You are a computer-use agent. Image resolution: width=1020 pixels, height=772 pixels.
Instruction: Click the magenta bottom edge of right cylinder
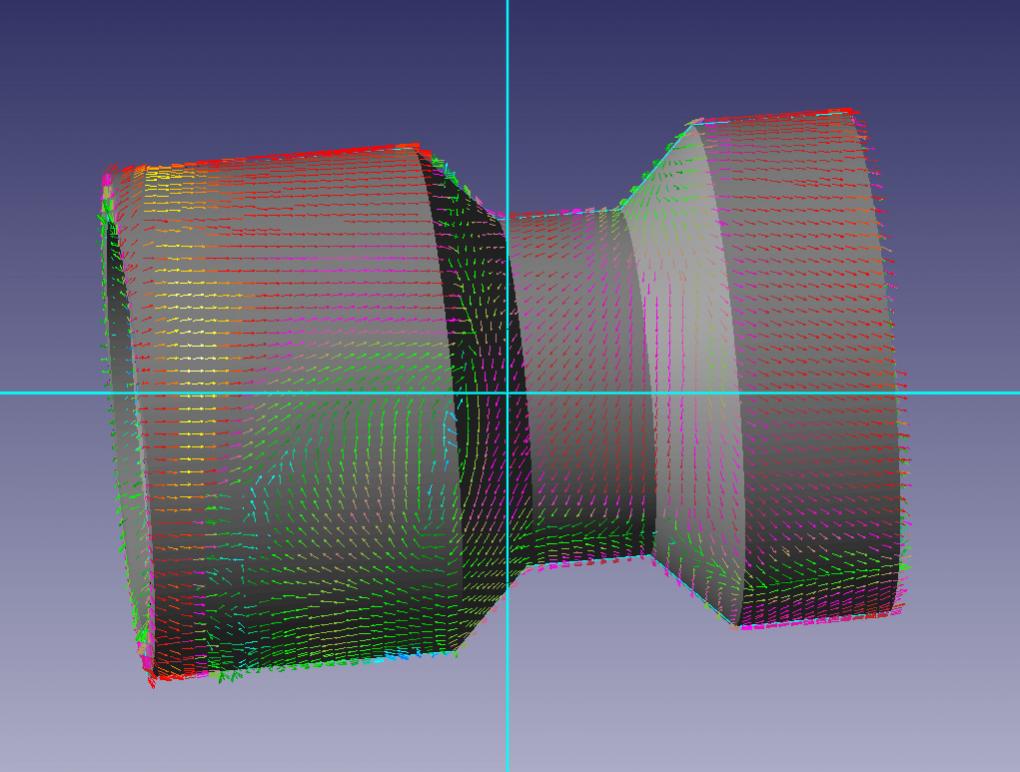tap(820, 620)
